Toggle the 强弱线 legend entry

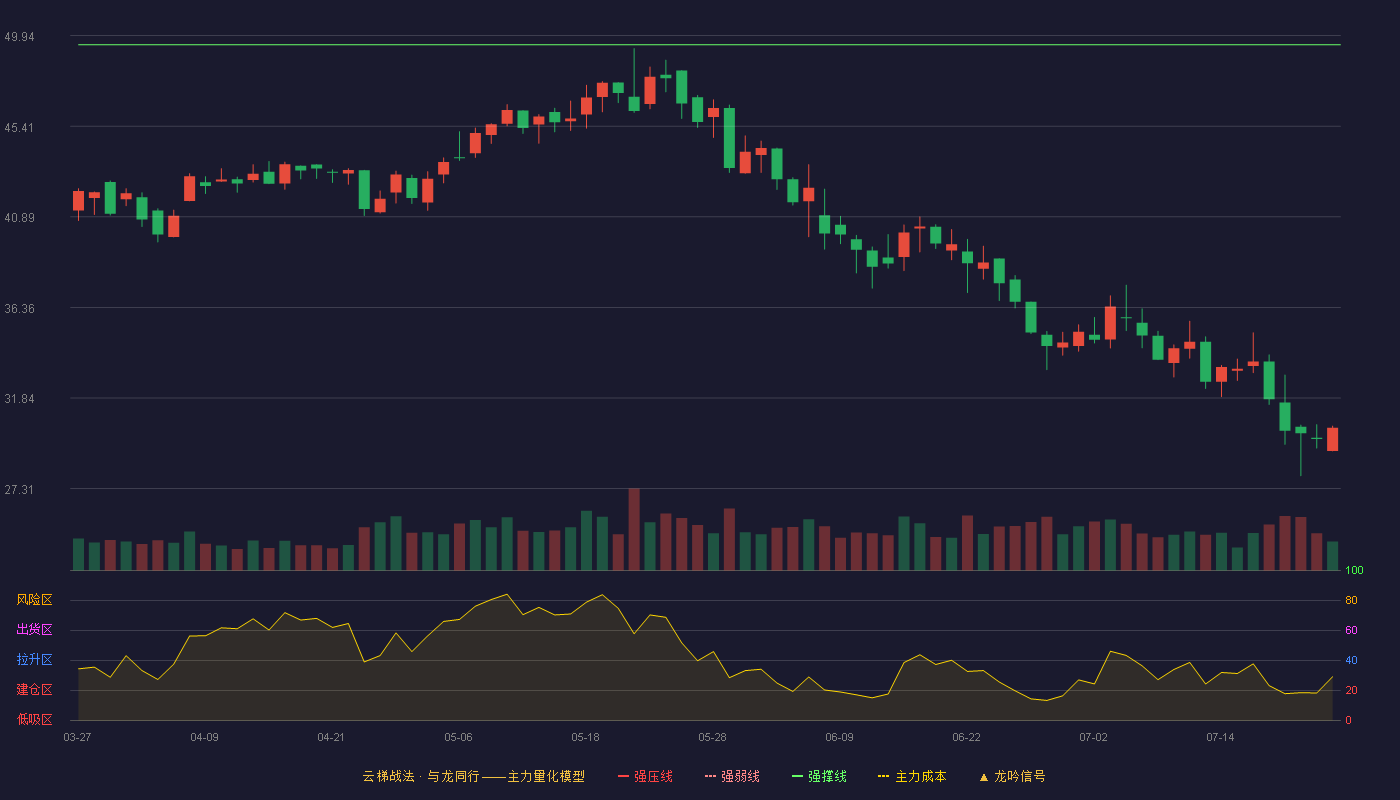(x=732, y=776)
